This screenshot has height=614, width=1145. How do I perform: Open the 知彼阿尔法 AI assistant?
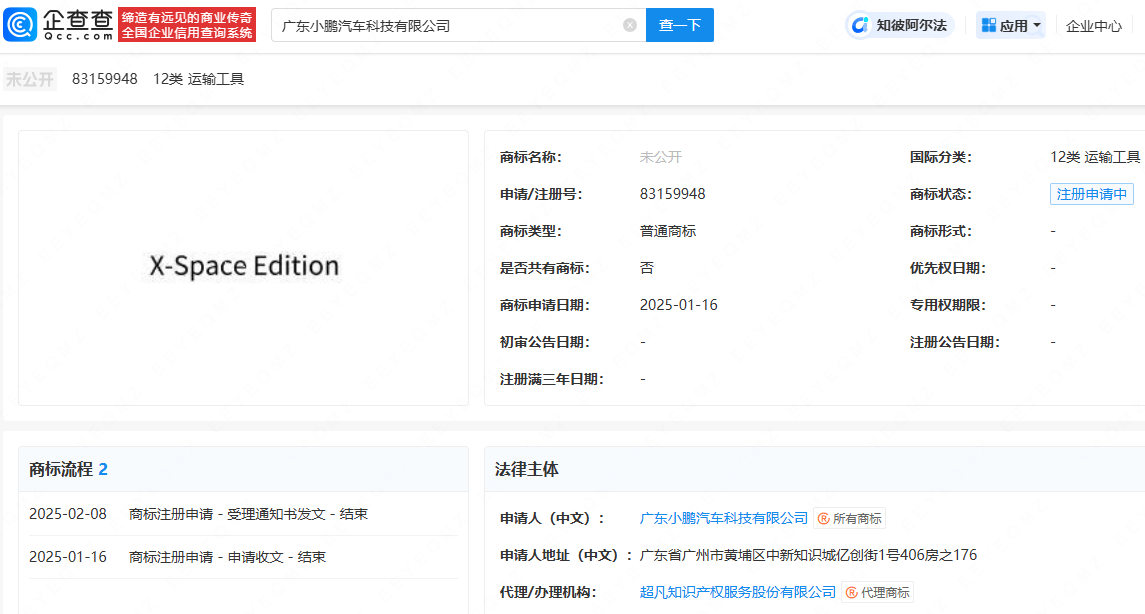click(900, 26)
